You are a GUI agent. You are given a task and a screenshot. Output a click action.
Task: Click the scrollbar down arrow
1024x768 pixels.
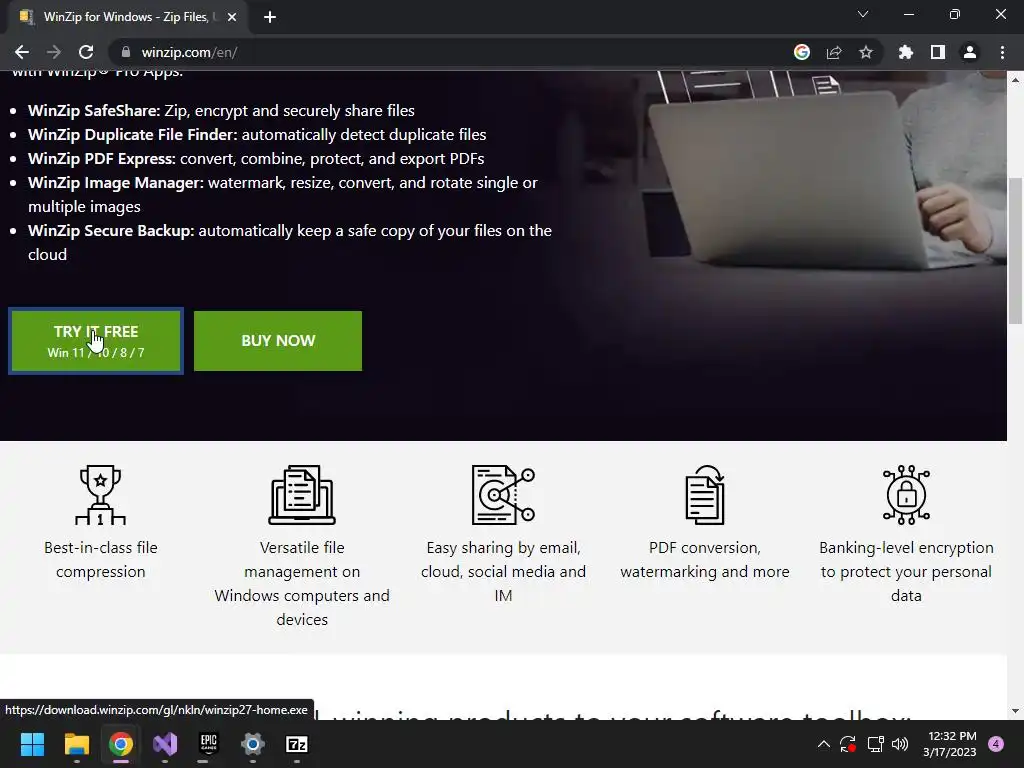1015,711
